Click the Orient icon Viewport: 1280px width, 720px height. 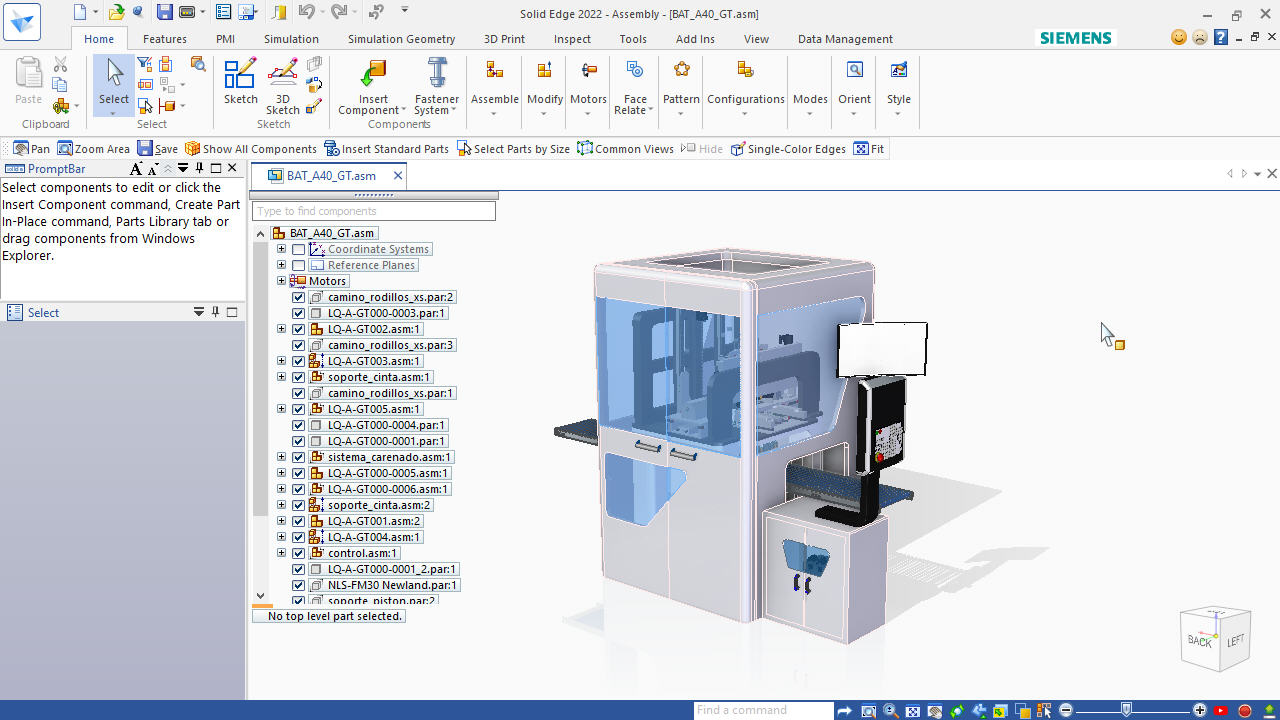(x=855, y=70)
